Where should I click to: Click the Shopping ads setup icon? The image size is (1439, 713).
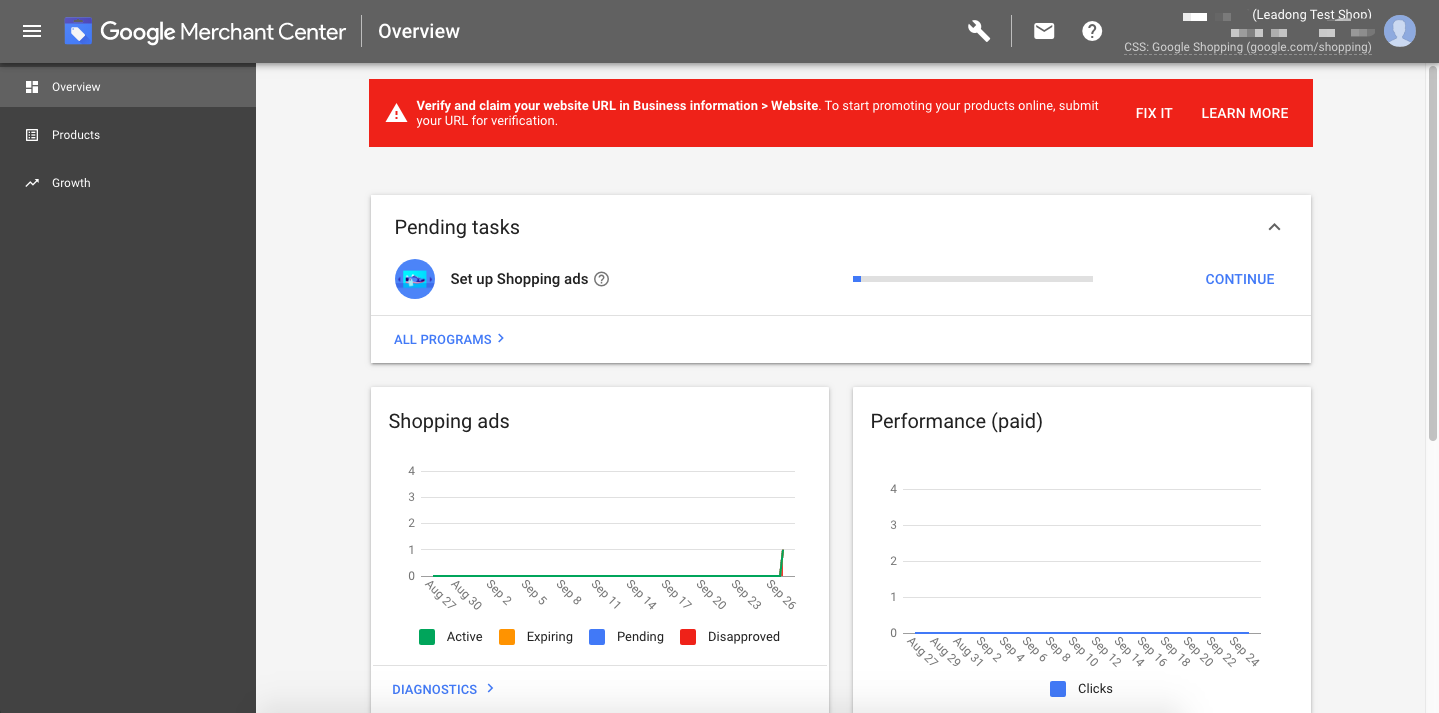[x=415, y=279]
